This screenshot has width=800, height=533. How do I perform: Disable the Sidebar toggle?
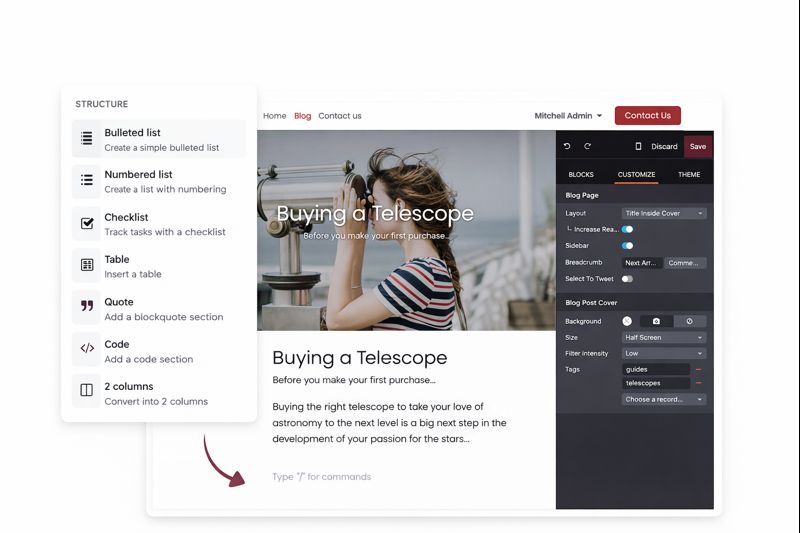tap(627, 245)
